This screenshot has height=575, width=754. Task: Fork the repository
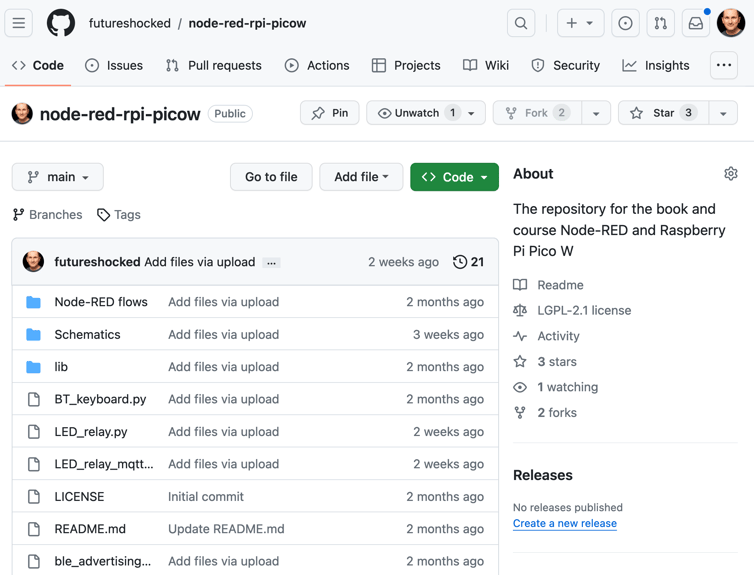tap(538, 113)
